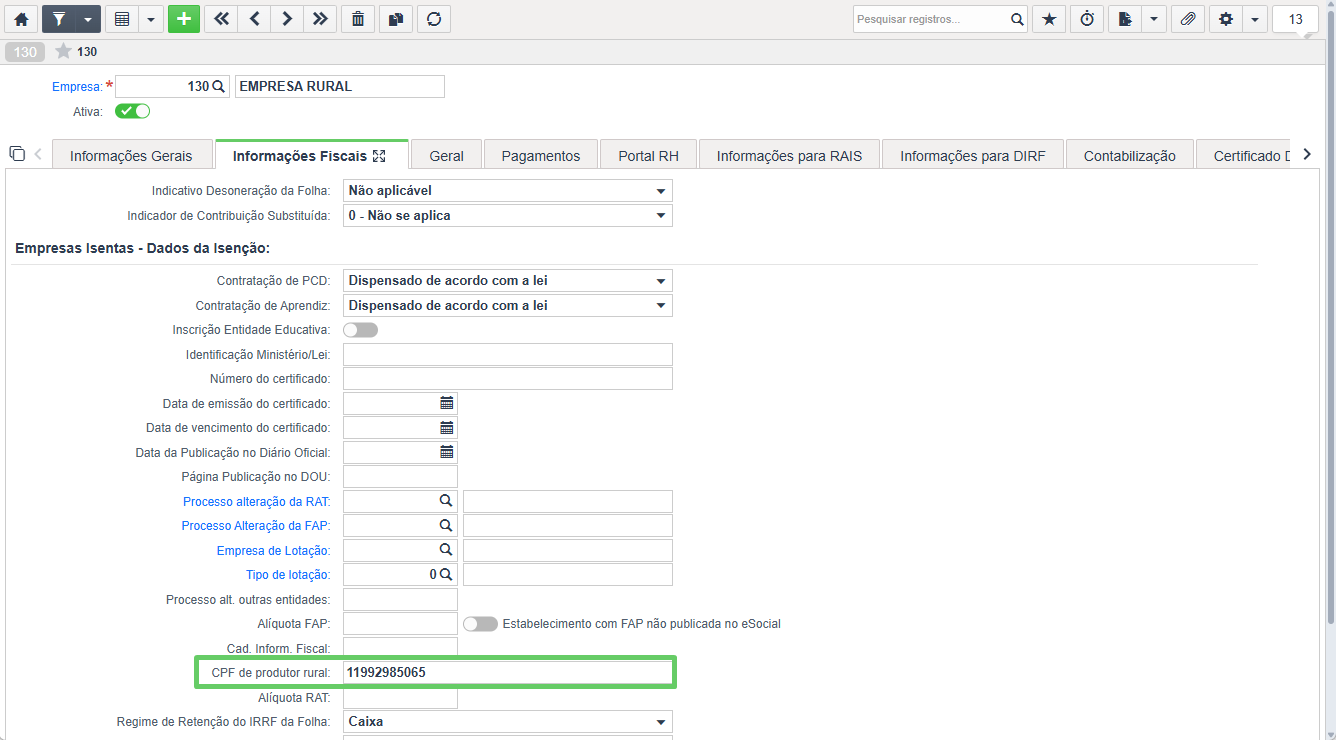Open lookup for Processo alteração da RAT

(x=446, y=500)
